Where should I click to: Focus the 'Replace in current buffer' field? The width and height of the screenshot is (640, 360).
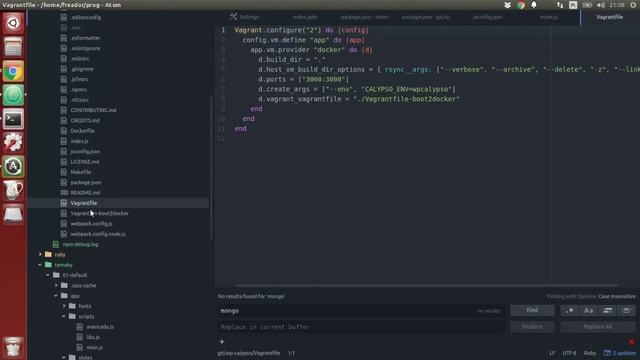pos(361,327)
